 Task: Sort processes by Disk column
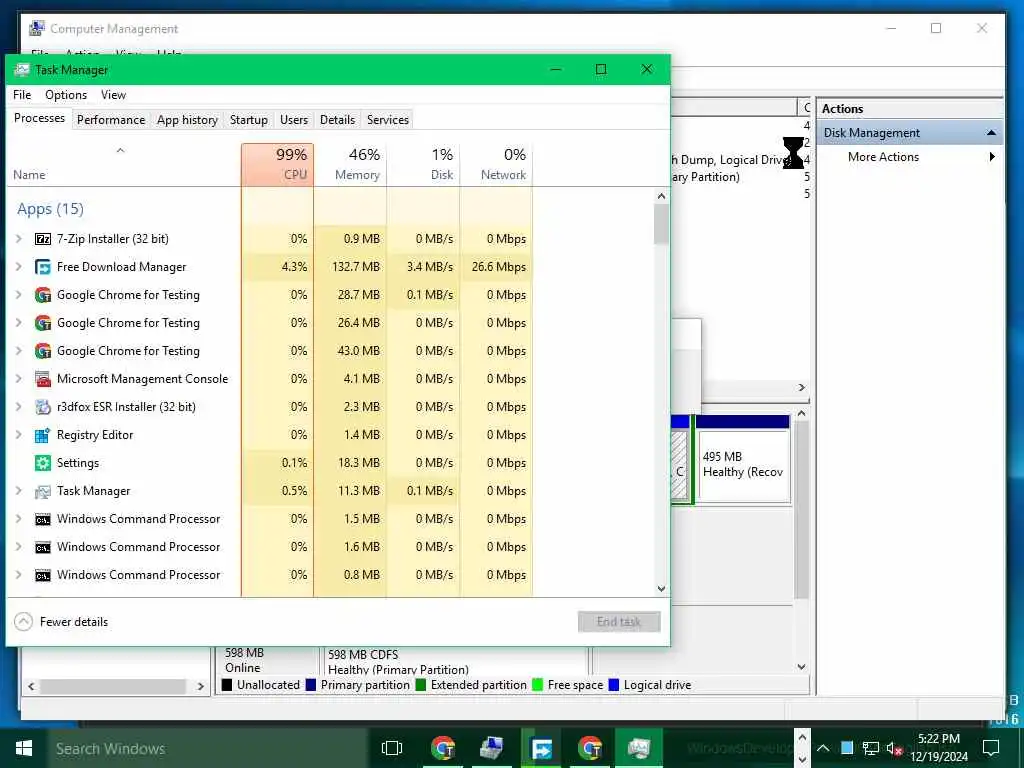[x=424, y=165]
